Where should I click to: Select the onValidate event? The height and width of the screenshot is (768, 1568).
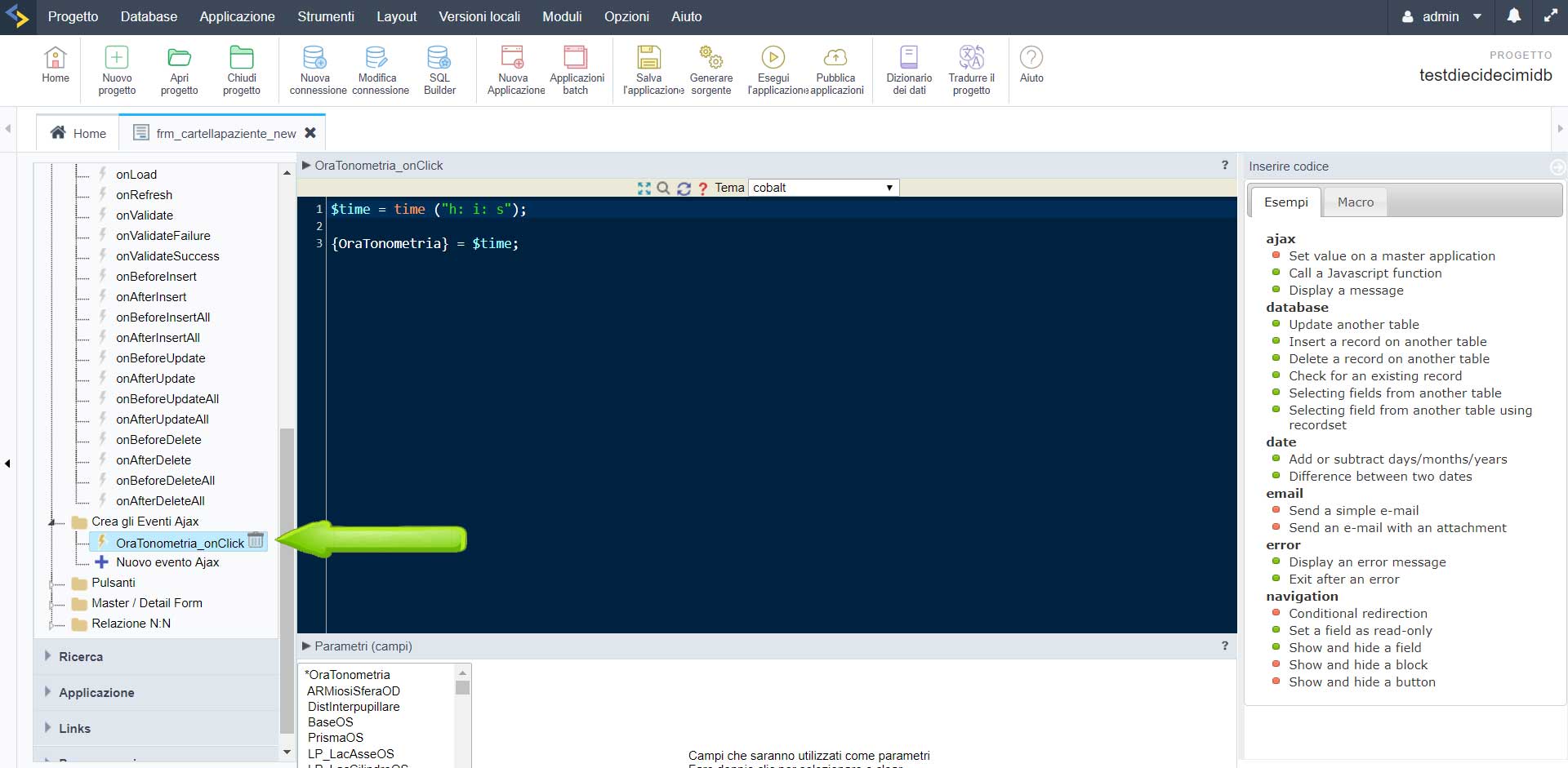pos(144,215)
